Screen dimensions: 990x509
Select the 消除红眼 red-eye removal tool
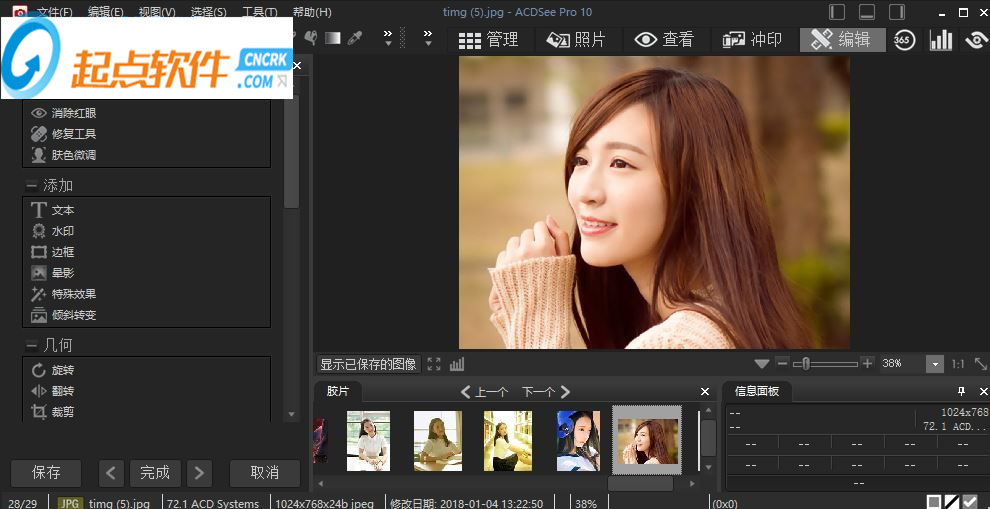coord(73,113)
